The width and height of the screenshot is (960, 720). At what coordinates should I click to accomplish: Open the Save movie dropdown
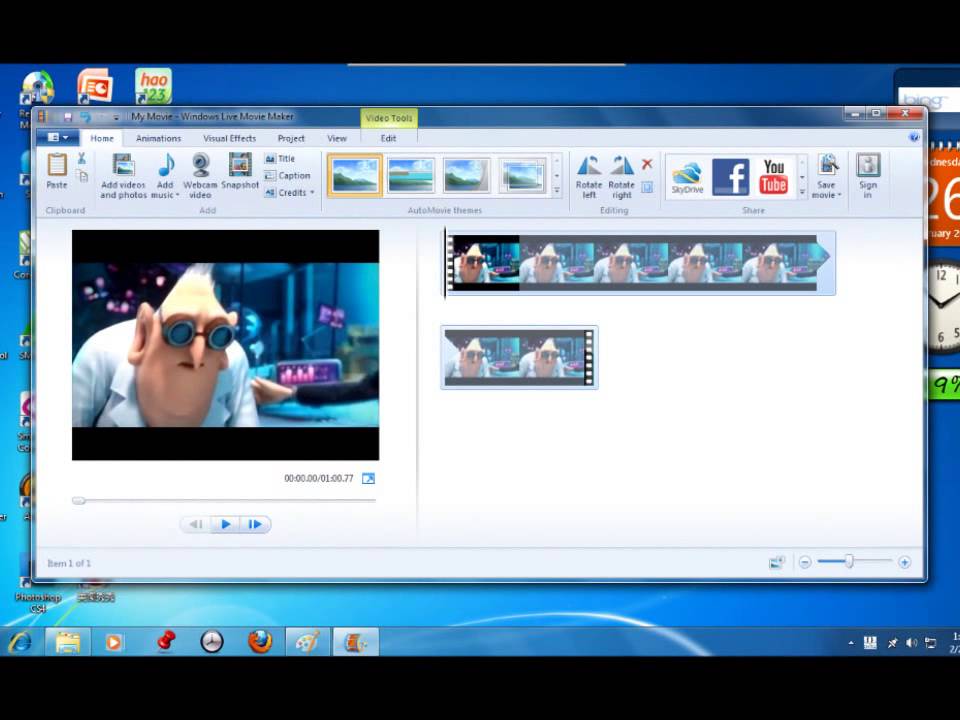coord(827,176)
